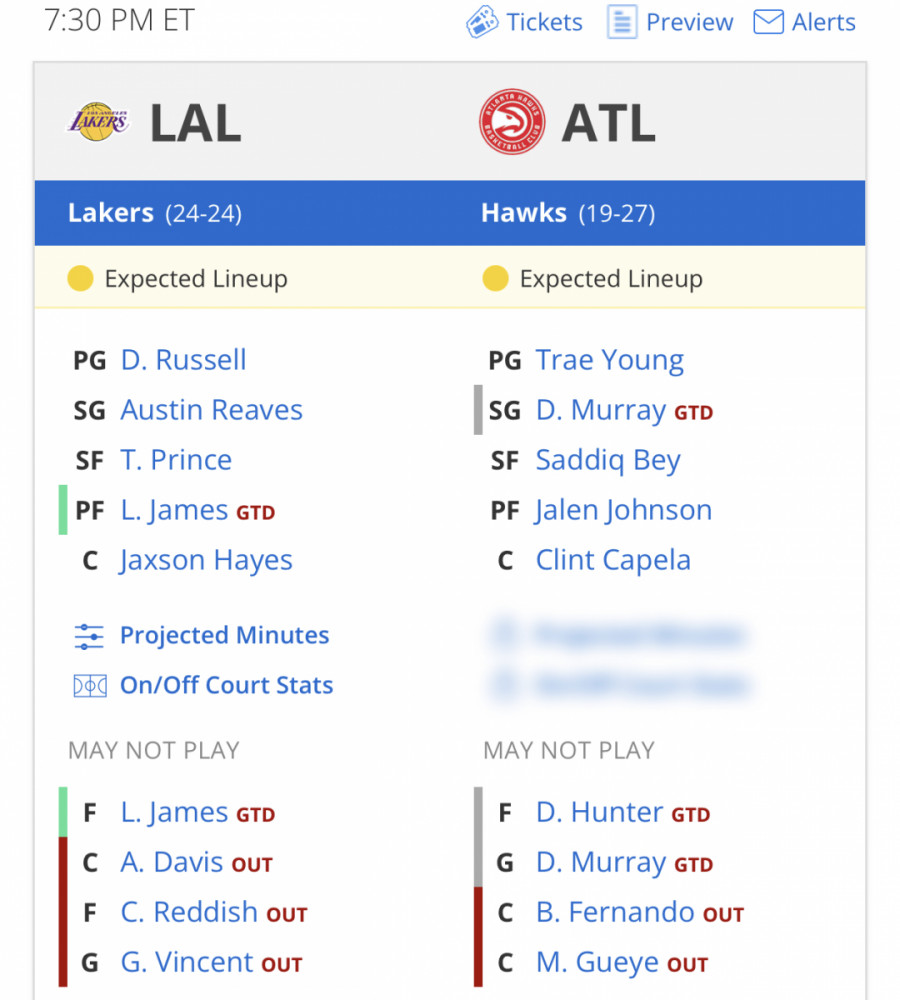Open D. Hunter in May Not Play
The height and width of the screenshot is (1000, 900).
(599, 812)
